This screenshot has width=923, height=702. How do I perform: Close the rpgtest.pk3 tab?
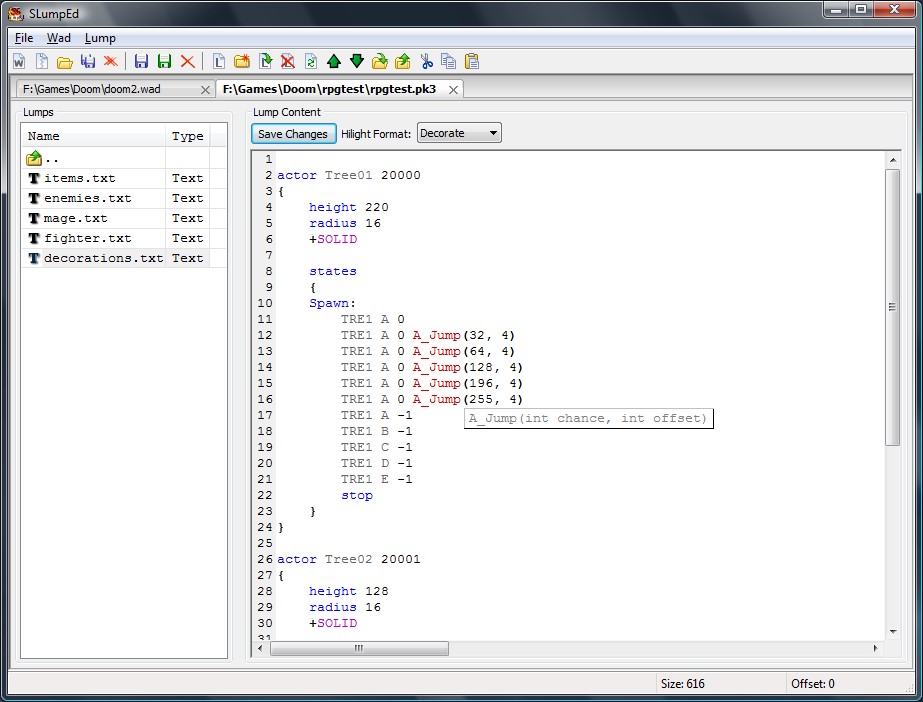[x=453, y=89]
